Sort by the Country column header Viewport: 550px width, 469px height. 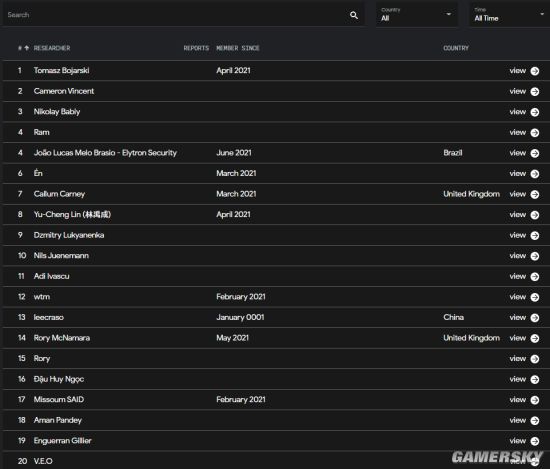pos(456,48)
